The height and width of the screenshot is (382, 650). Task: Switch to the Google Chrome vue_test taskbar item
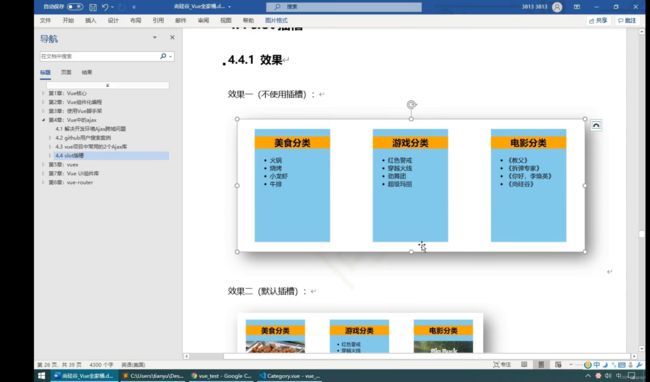click(221, 376)
